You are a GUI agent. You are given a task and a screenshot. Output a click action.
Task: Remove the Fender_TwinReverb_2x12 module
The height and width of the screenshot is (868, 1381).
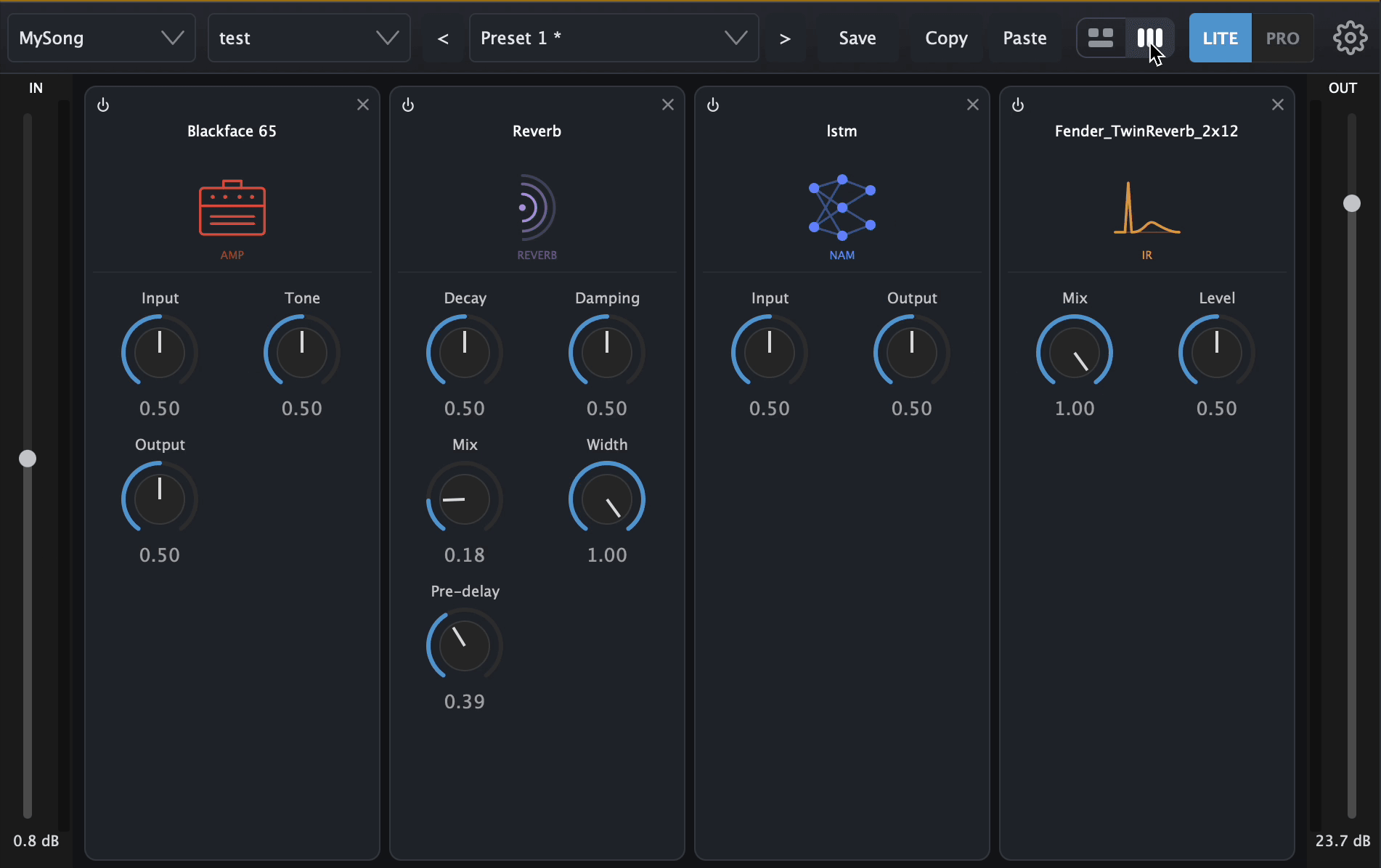1278,105
